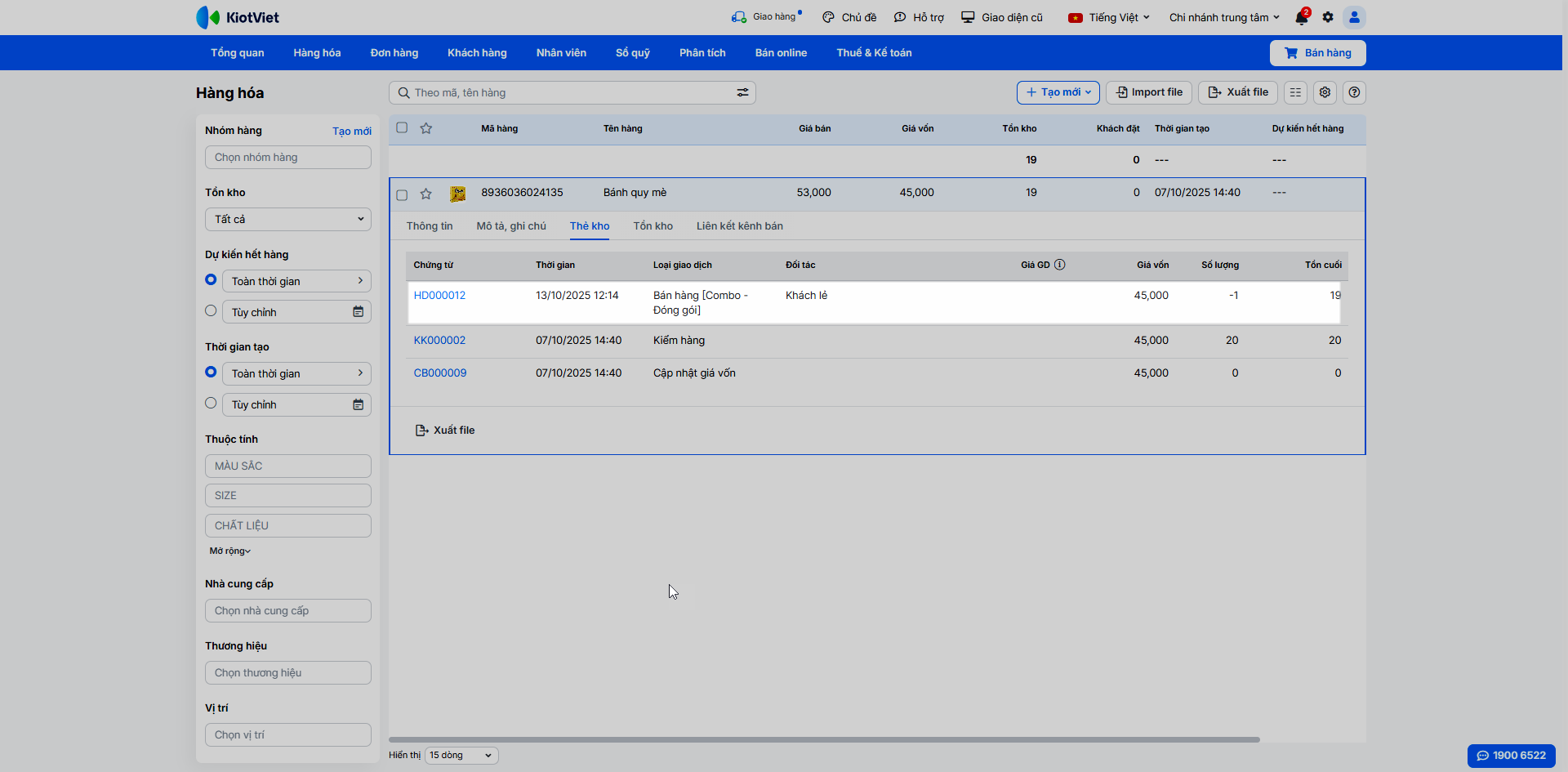Click the user account avatar icon

[1354, 17]
